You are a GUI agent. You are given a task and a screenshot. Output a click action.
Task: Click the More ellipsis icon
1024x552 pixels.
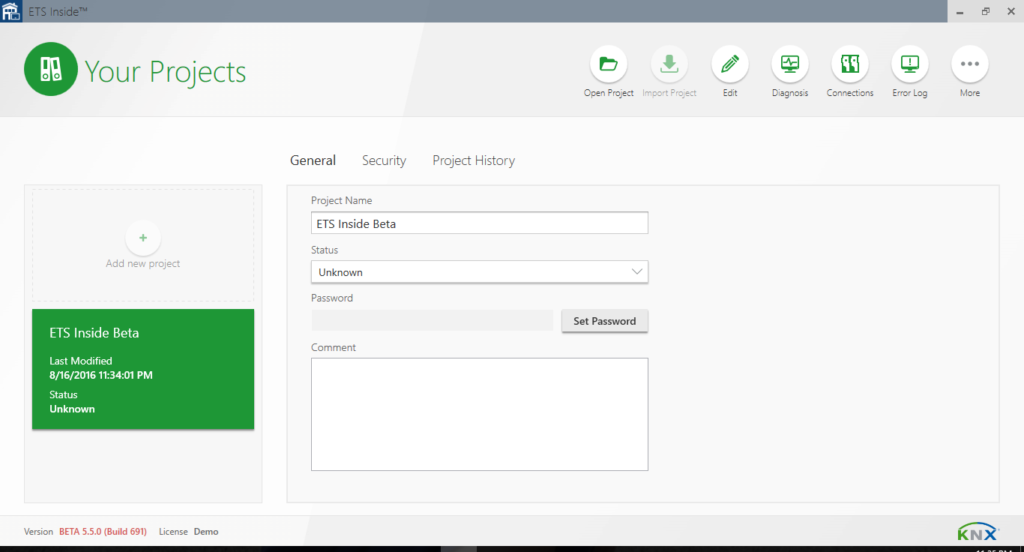click(970, 64)
